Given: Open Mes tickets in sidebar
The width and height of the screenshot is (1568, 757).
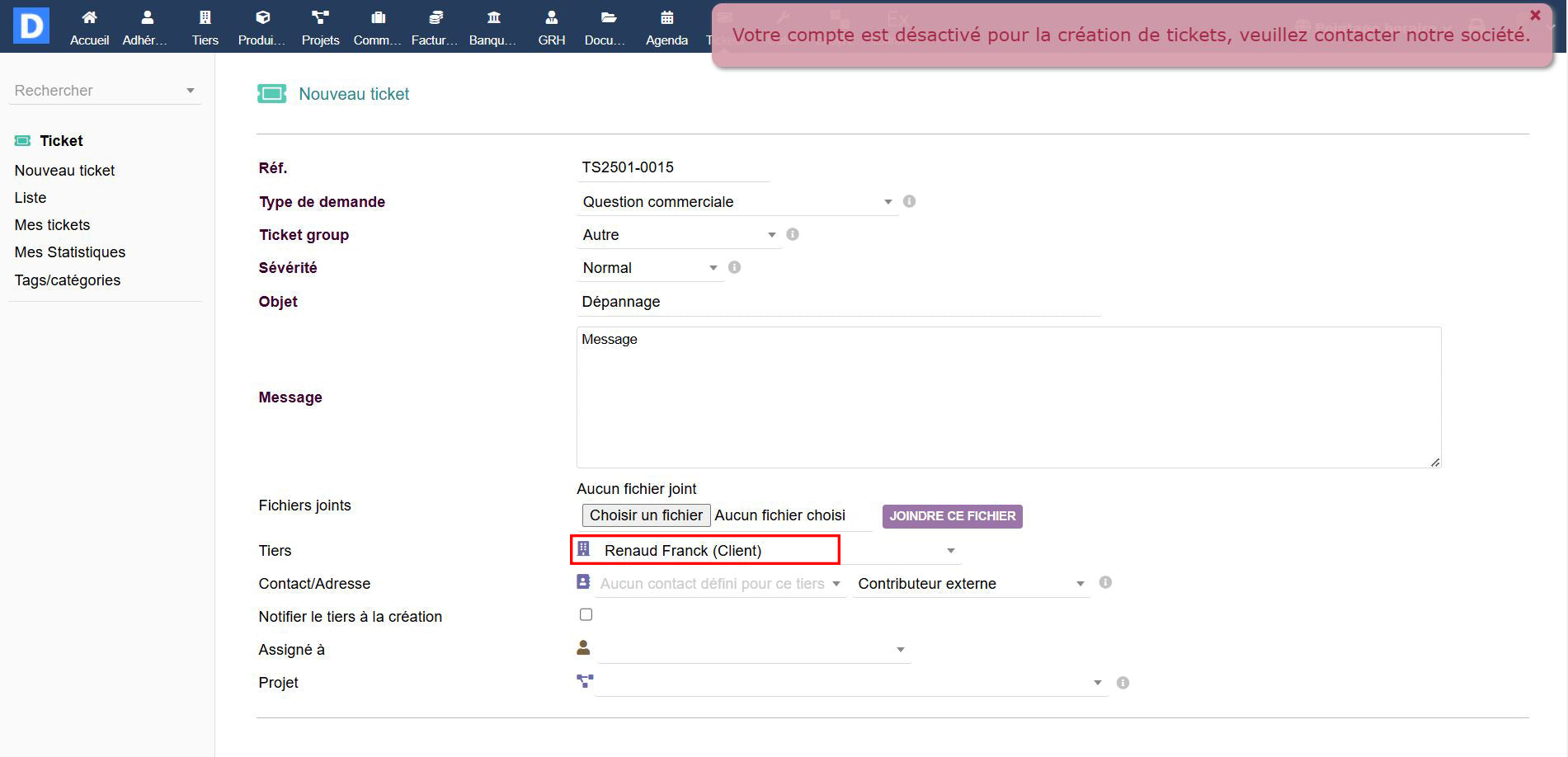Looking at the screenshot, I should pos(52,225).
